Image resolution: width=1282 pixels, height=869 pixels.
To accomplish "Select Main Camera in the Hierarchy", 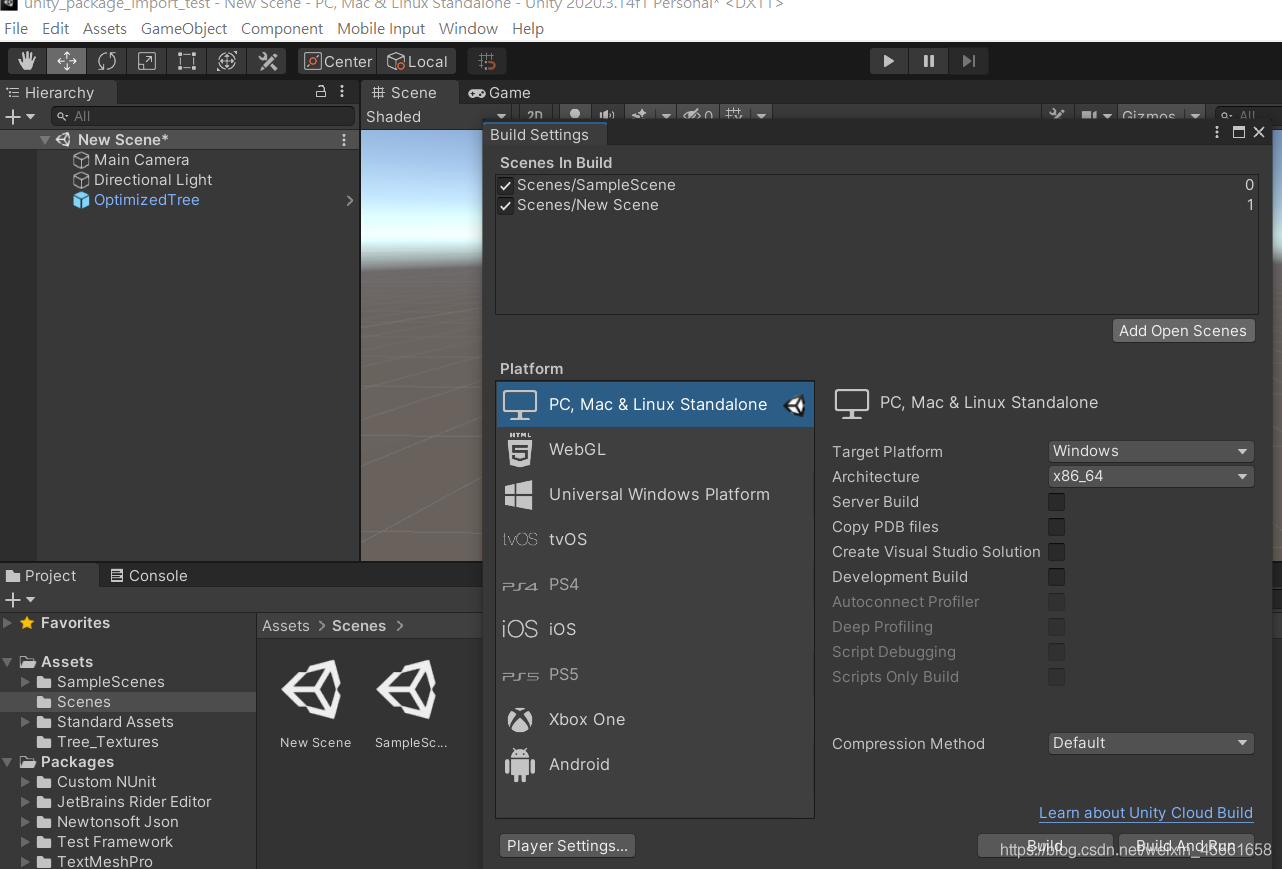I will coord(141,160).
